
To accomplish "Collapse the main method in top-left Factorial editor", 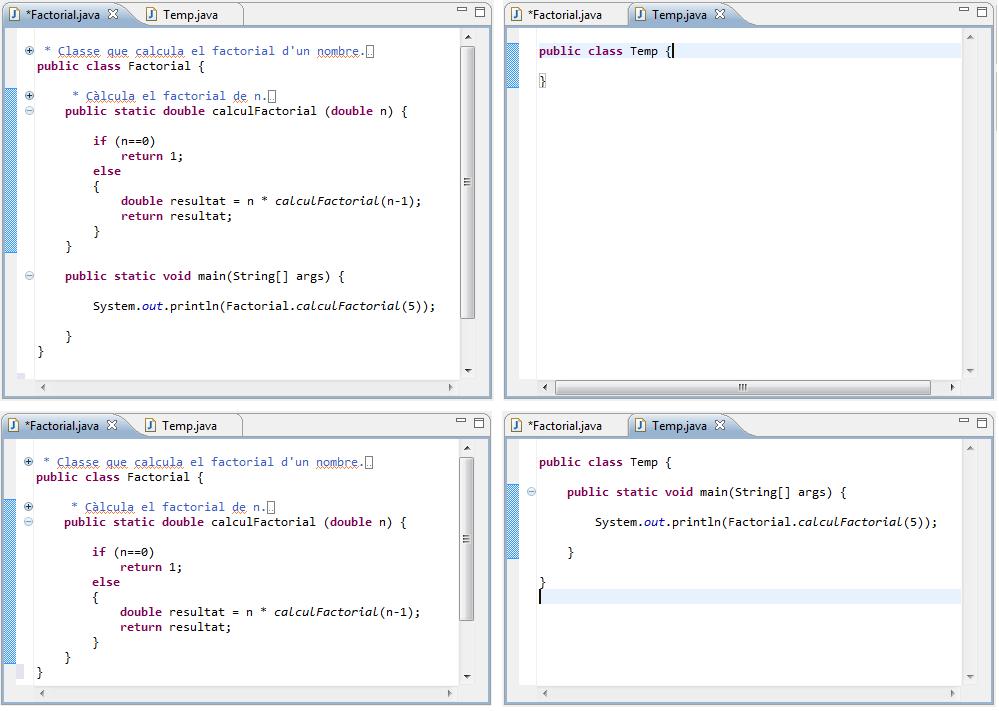I will coord(29,276).
